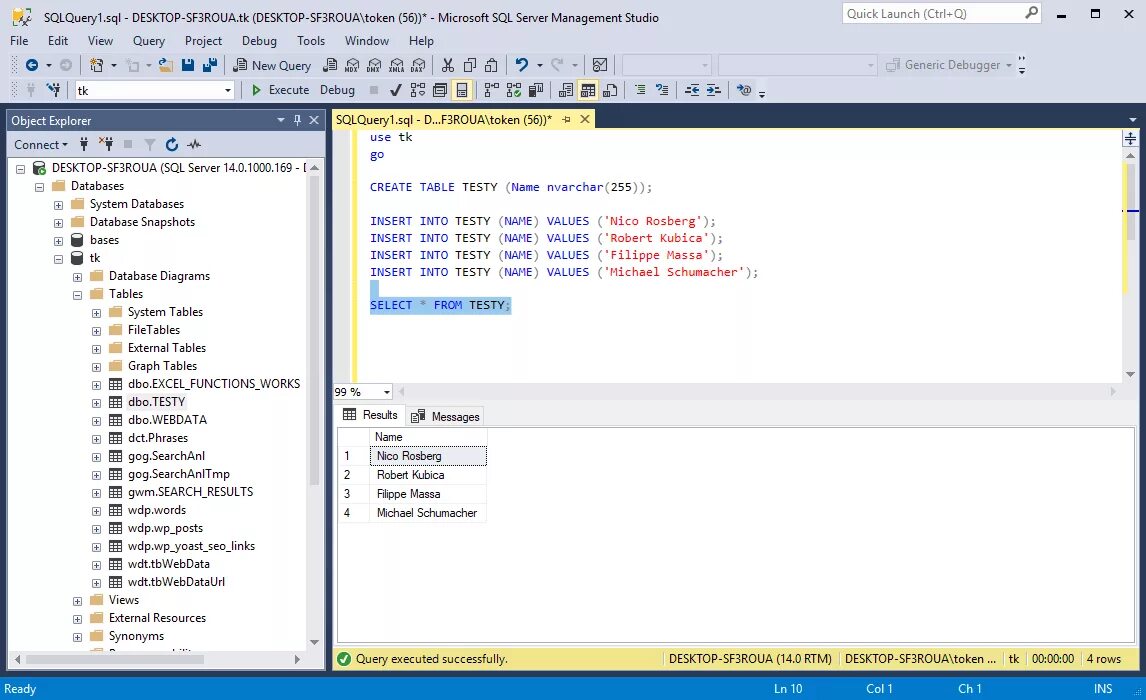Click the MDX query icon
The width and height of the screenshot is (1146, 700).
(x=352, y=65)
